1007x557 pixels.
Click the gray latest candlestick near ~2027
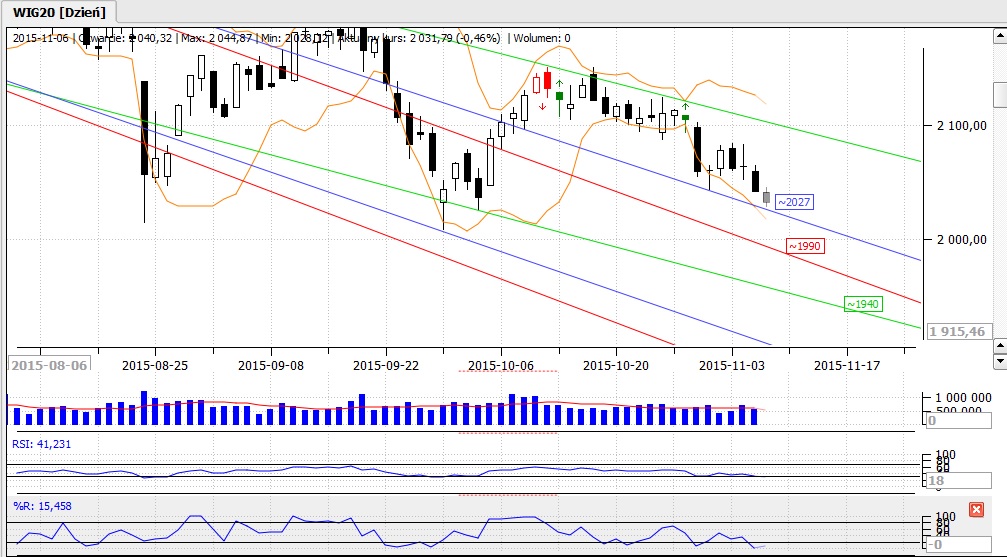(x=766, y=197)
